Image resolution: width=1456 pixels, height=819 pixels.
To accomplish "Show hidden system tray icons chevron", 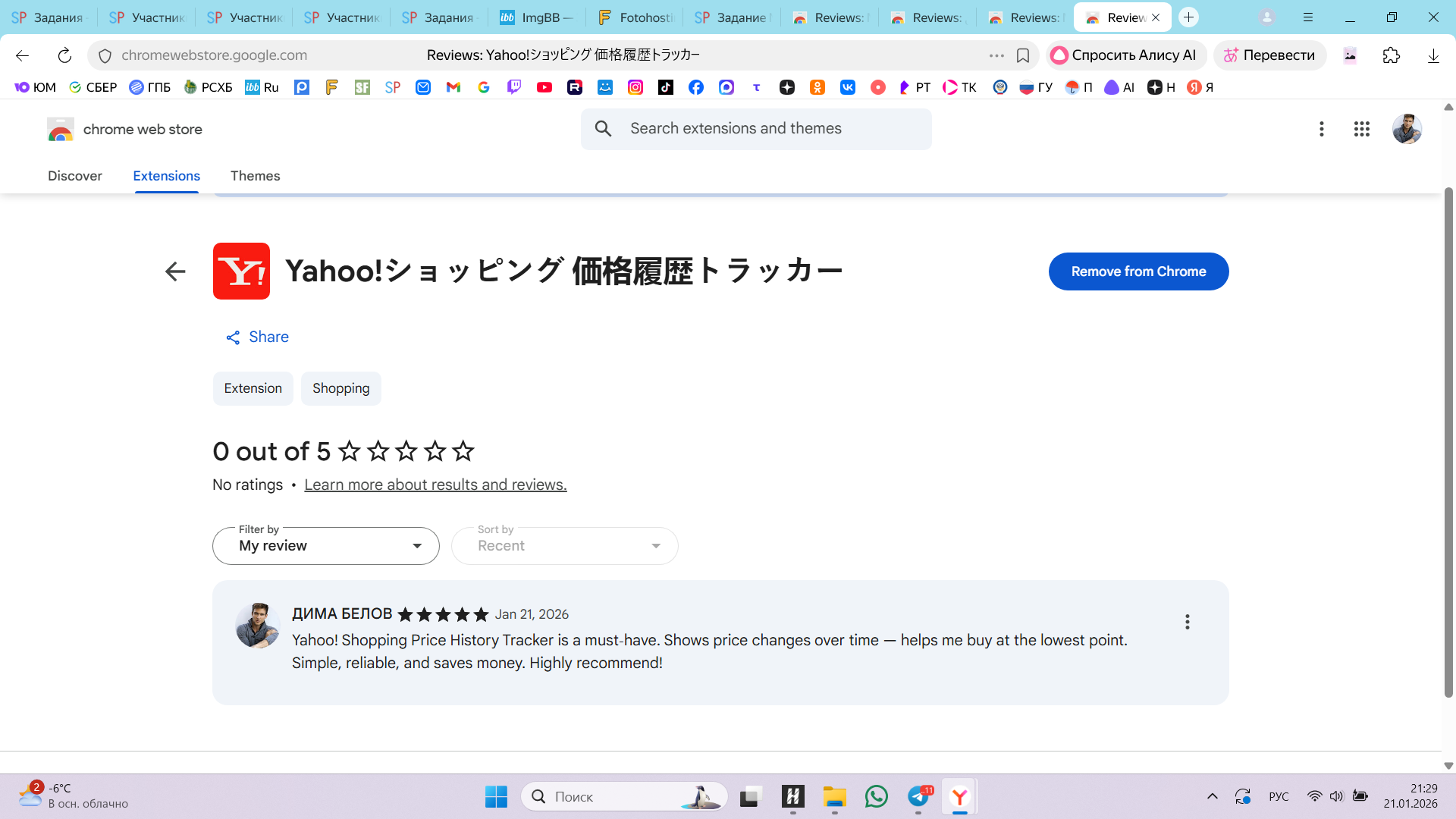I will click(x=1212, y=796).
